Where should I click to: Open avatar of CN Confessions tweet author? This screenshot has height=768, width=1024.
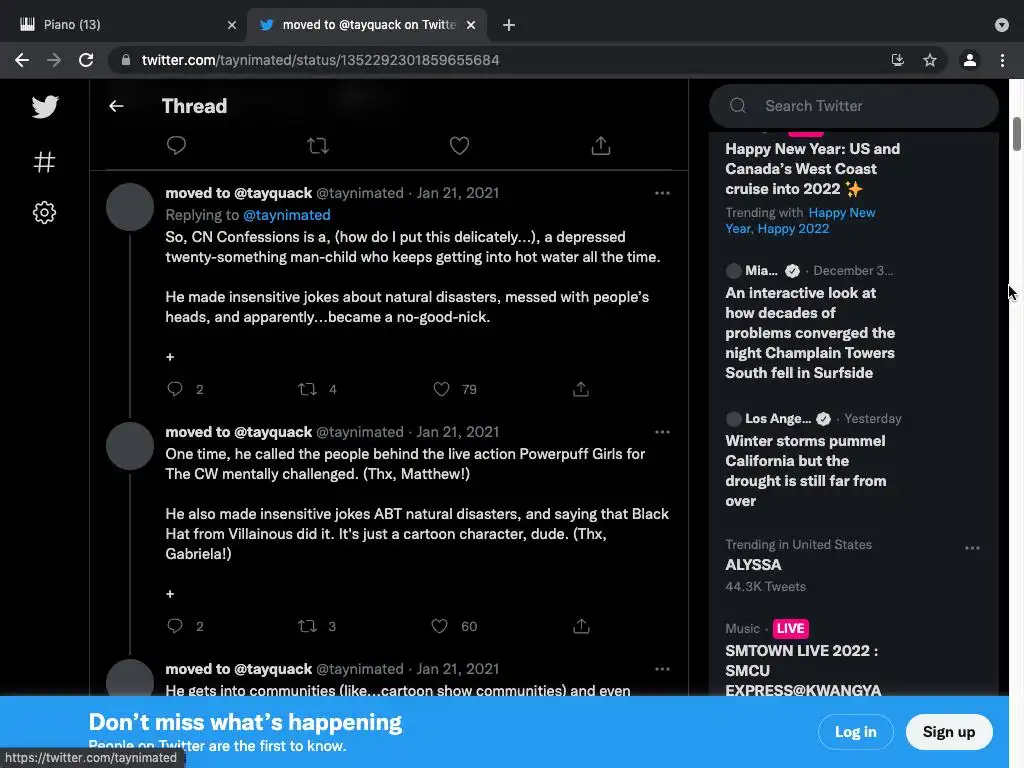click(130, 207)
